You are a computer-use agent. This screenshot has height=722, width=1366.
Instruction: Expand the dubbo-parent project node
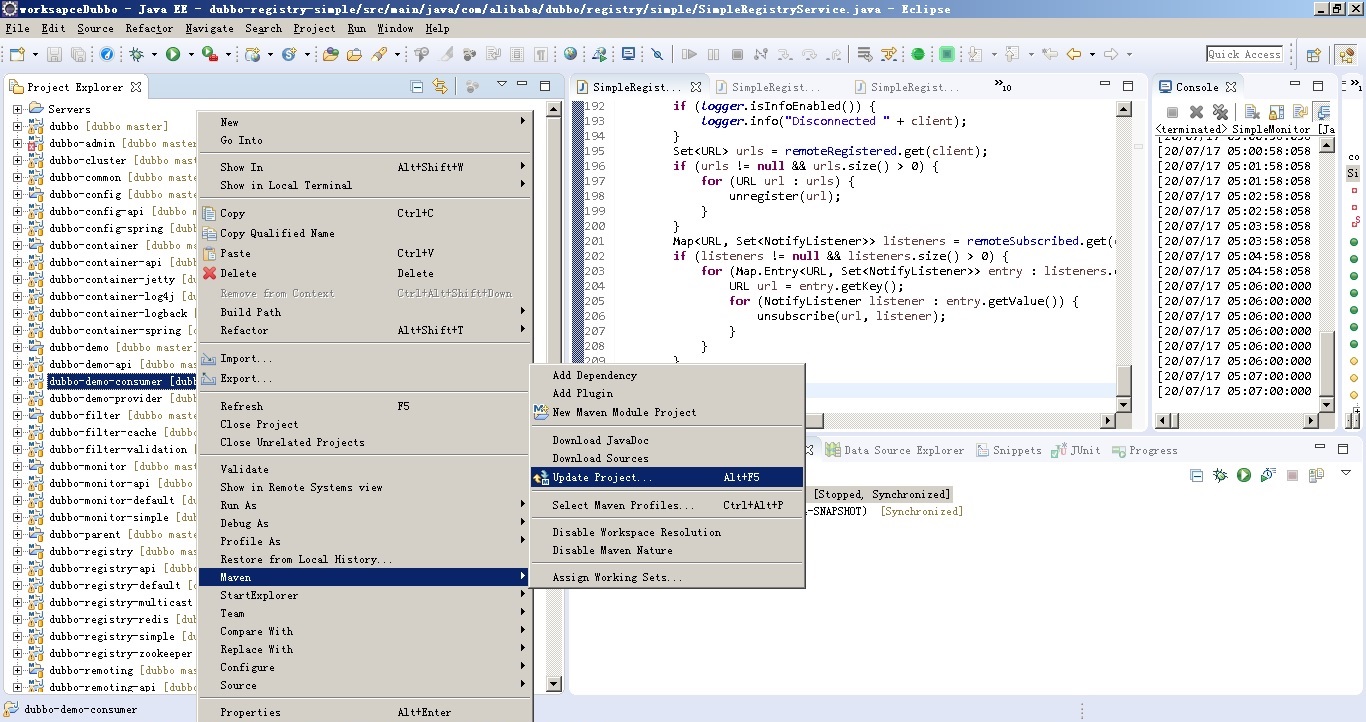17,534
